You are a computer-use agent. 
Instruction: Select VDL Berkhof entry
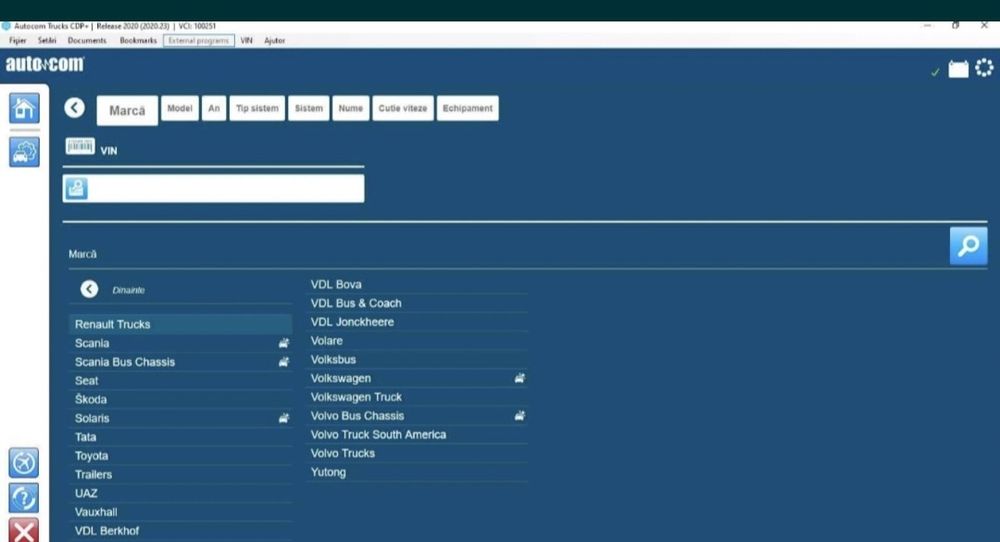[x=180, y=531]
